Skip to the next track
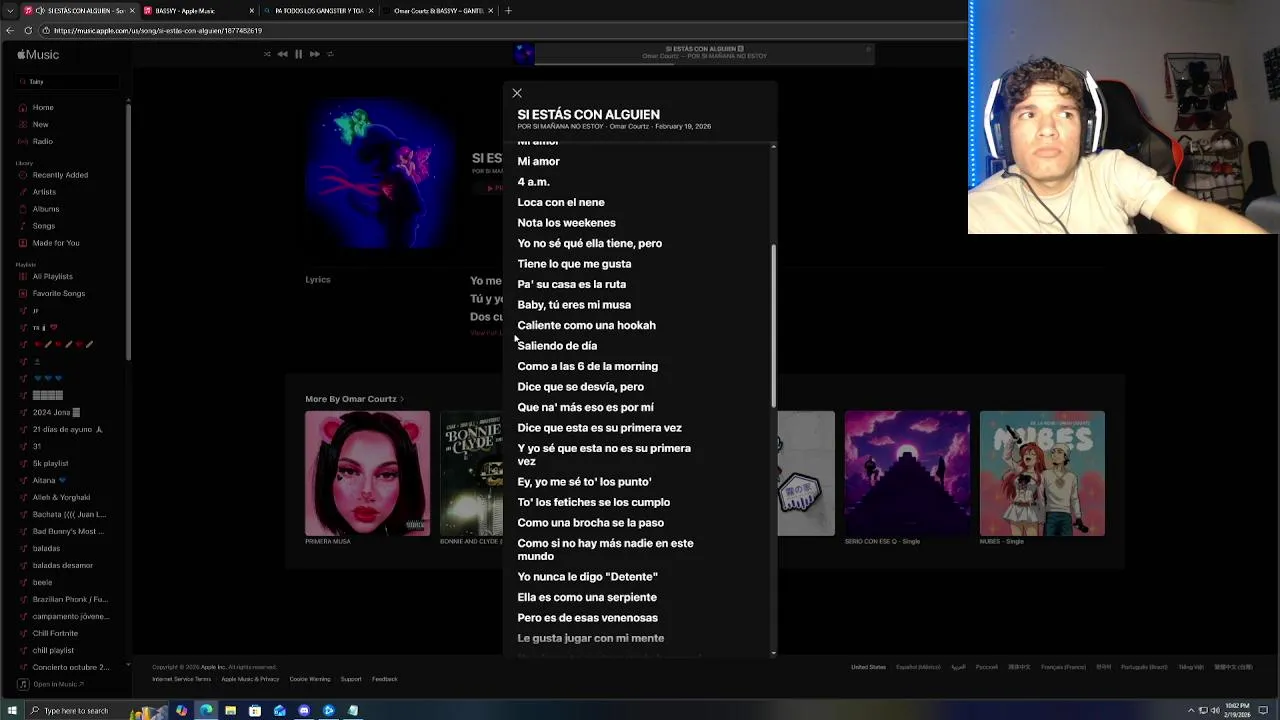Screen dimensions: 1280x720 coord(314,54)
